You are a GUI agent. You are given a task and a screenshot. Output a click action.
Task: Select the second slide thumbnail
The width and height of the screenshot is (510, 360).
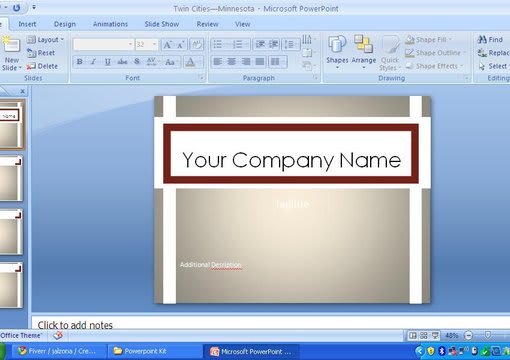coord(11,179)
